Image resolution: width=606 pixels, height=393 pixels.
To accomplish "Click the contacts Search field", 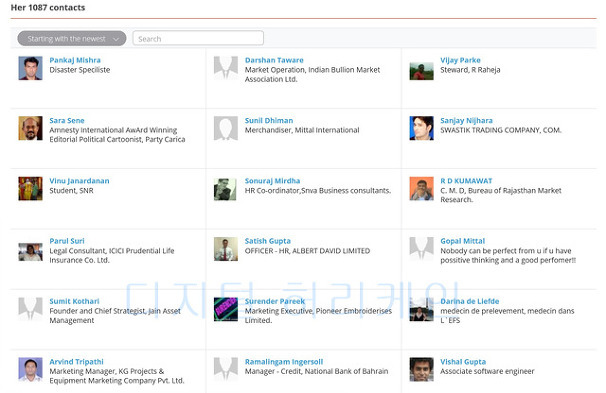I will tap(198, 39).
